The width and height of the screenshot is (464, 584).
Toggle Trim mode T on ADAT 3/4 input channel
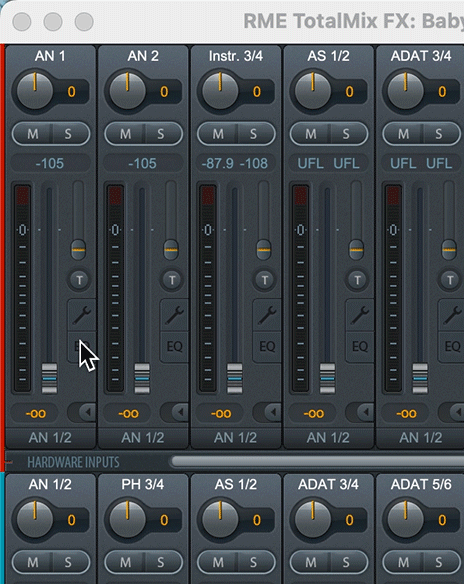pos(450,280)
